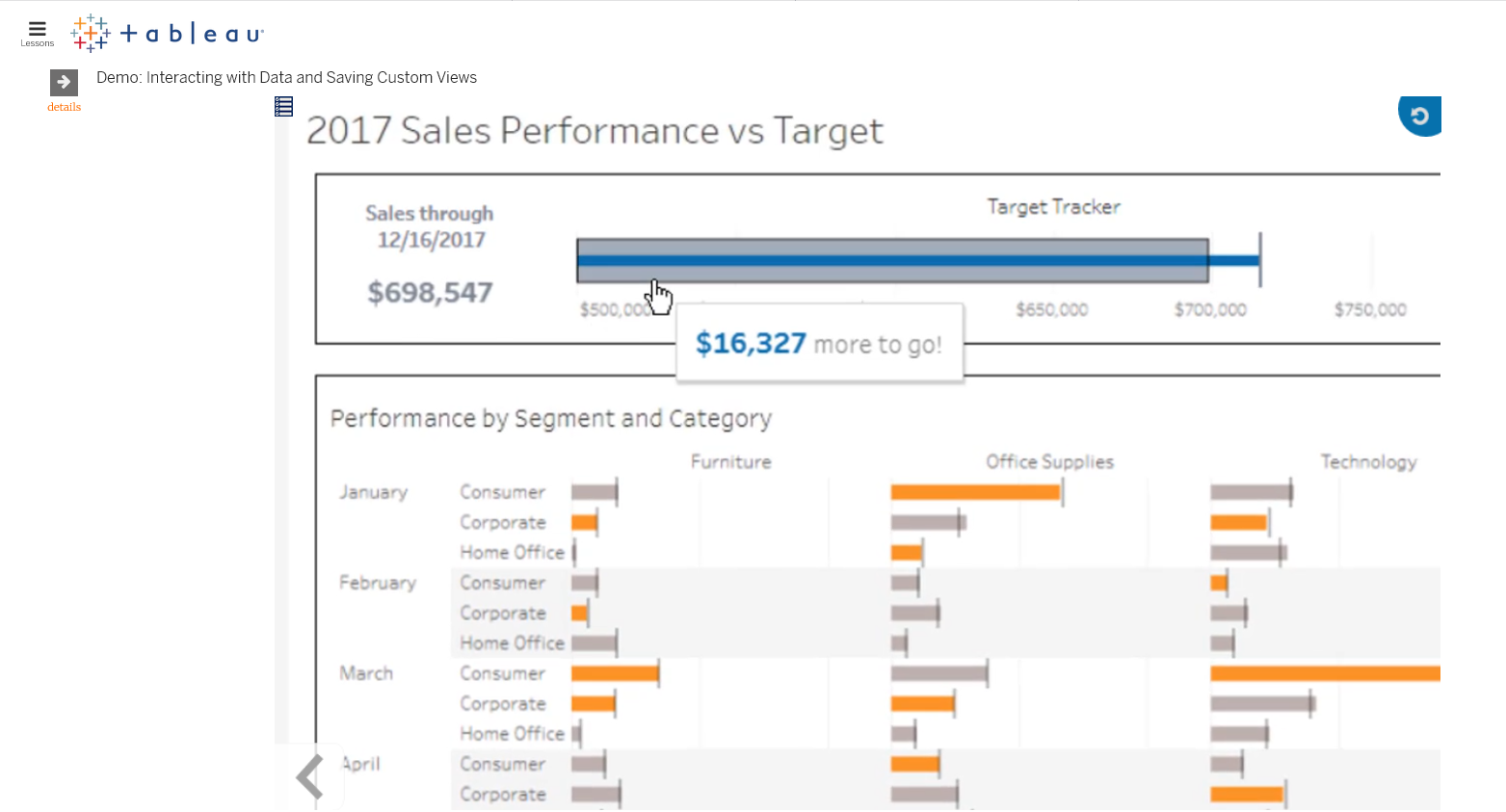Viewport: 1506px width, 812px height.
Task: Click the '$16,327 more to go!' tooltip
Action: click(819, 343)
